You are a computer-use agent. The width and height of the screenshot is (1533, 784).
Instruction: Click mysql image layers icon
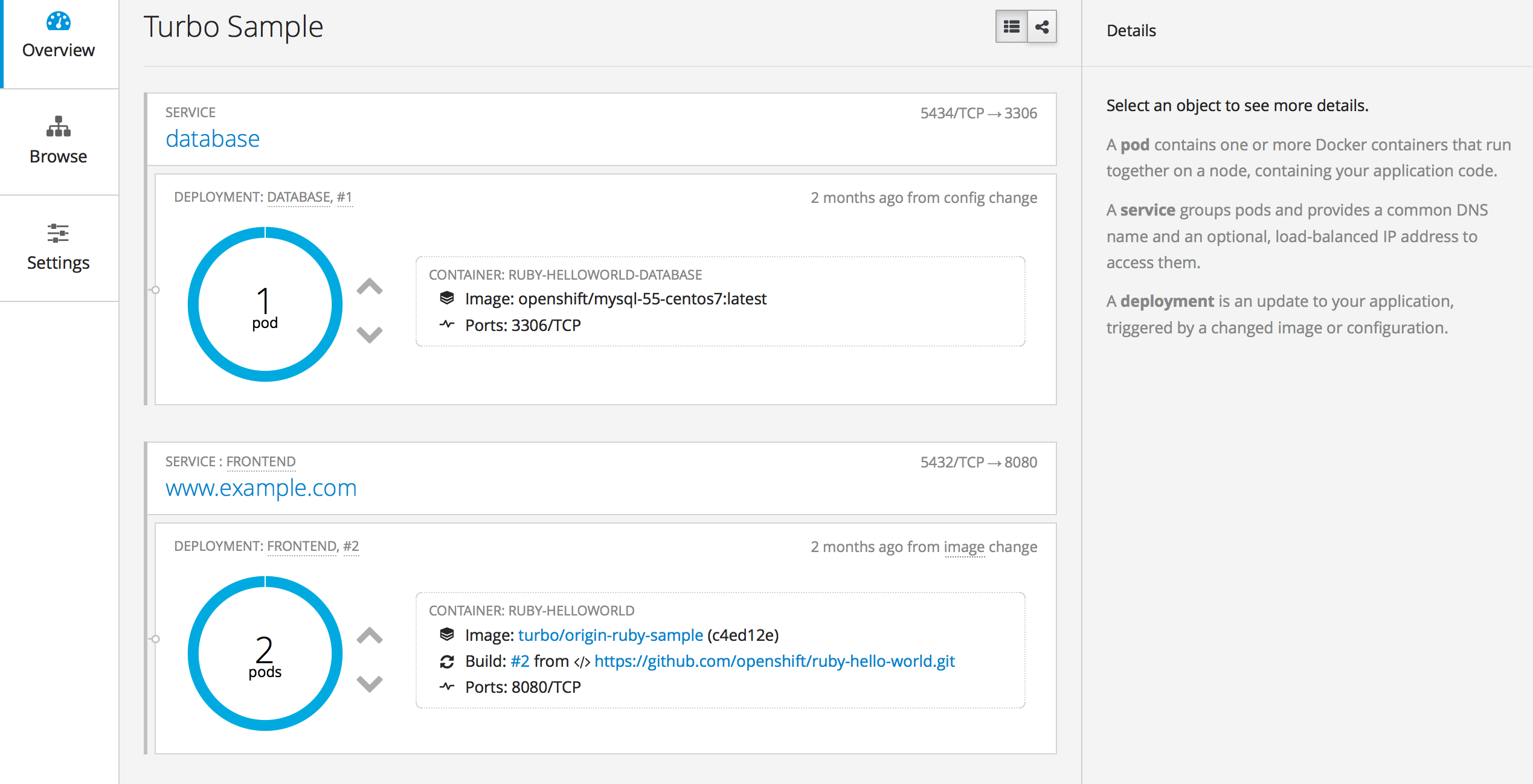[447, 298]
